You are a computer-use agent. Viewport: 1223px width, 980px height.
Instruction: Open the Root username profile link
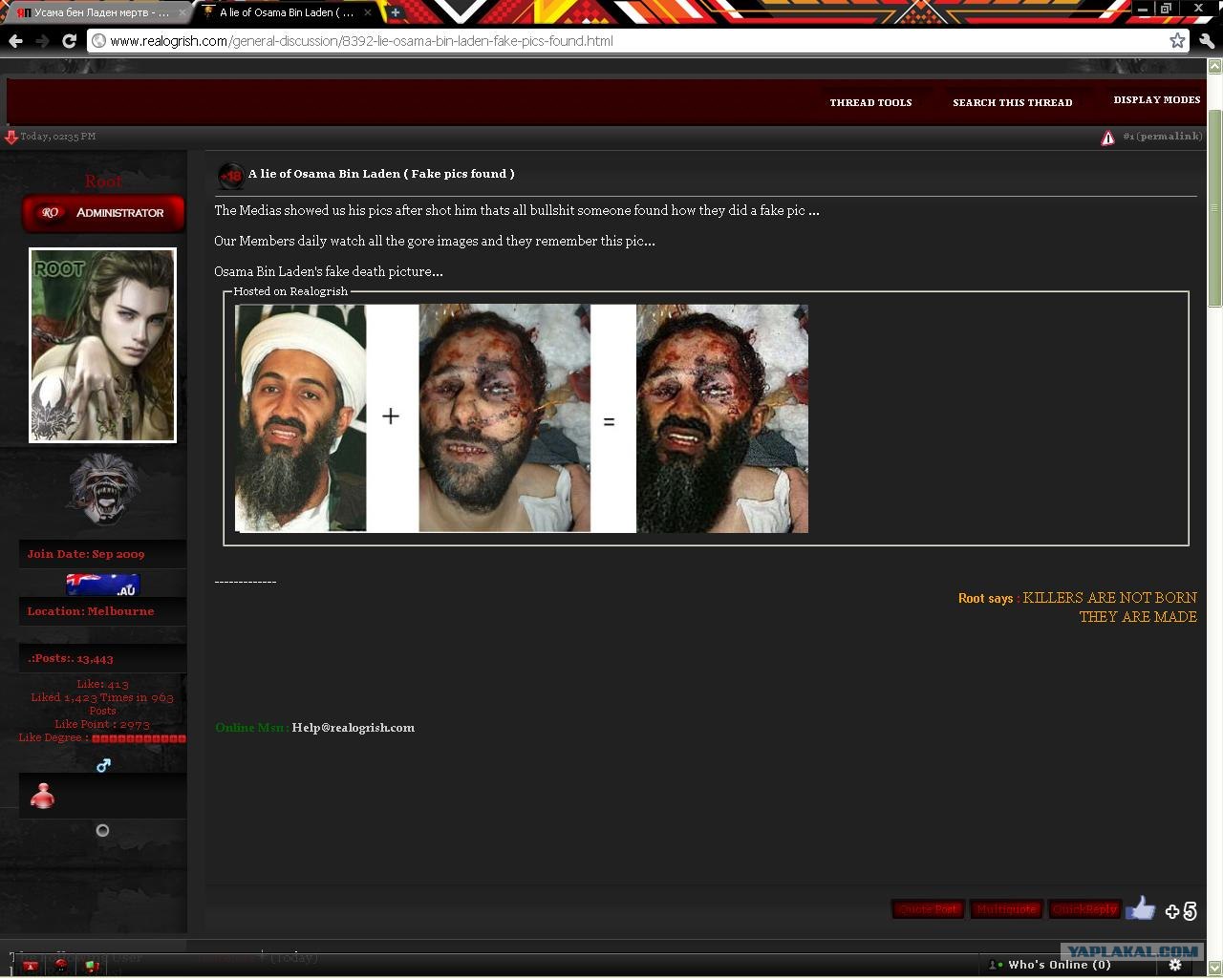(103, 181)
